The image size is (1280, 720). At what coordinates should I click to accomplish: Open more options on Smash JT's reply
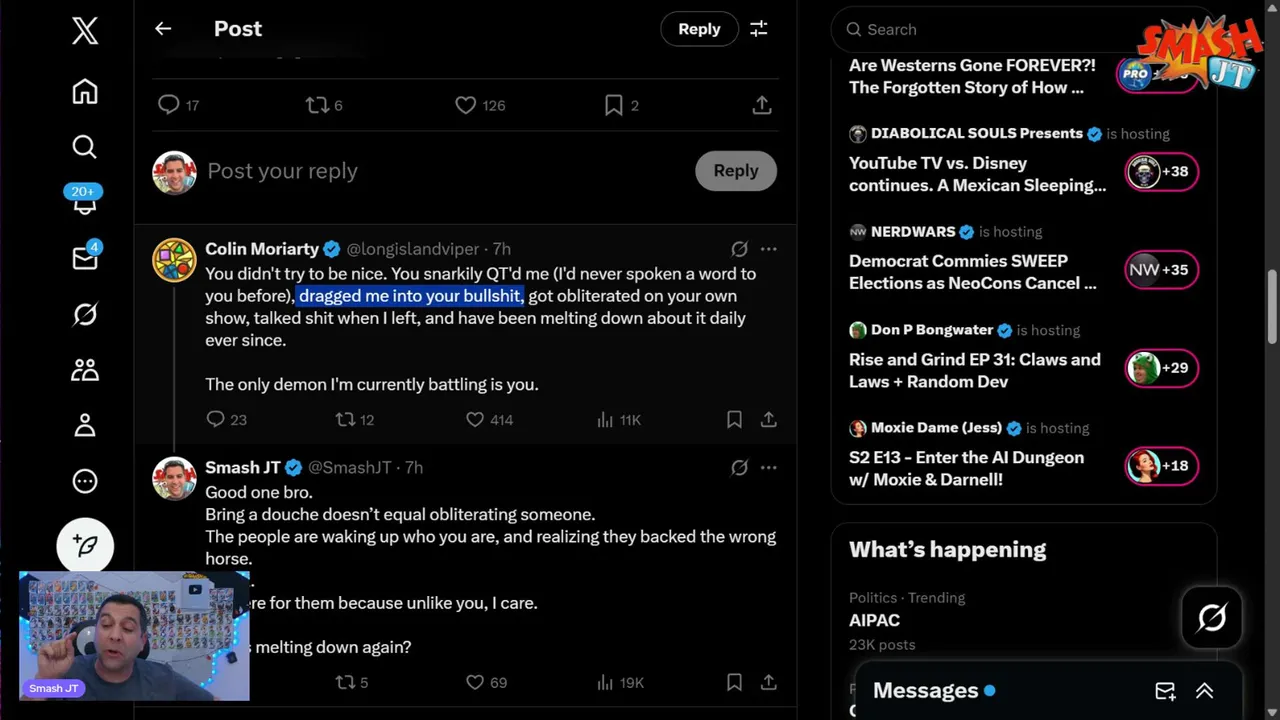point(768,467)
